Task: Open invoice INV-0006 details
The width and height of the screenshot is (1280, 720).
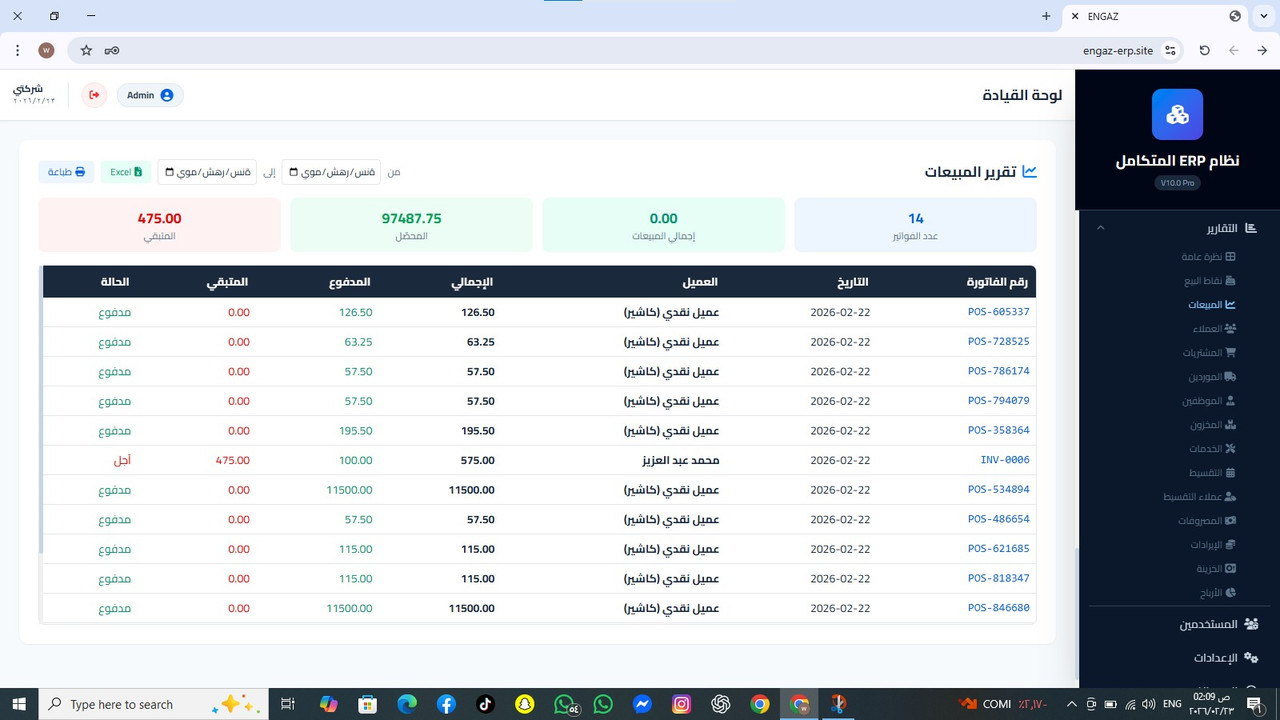Action: tap(1004, 460)
